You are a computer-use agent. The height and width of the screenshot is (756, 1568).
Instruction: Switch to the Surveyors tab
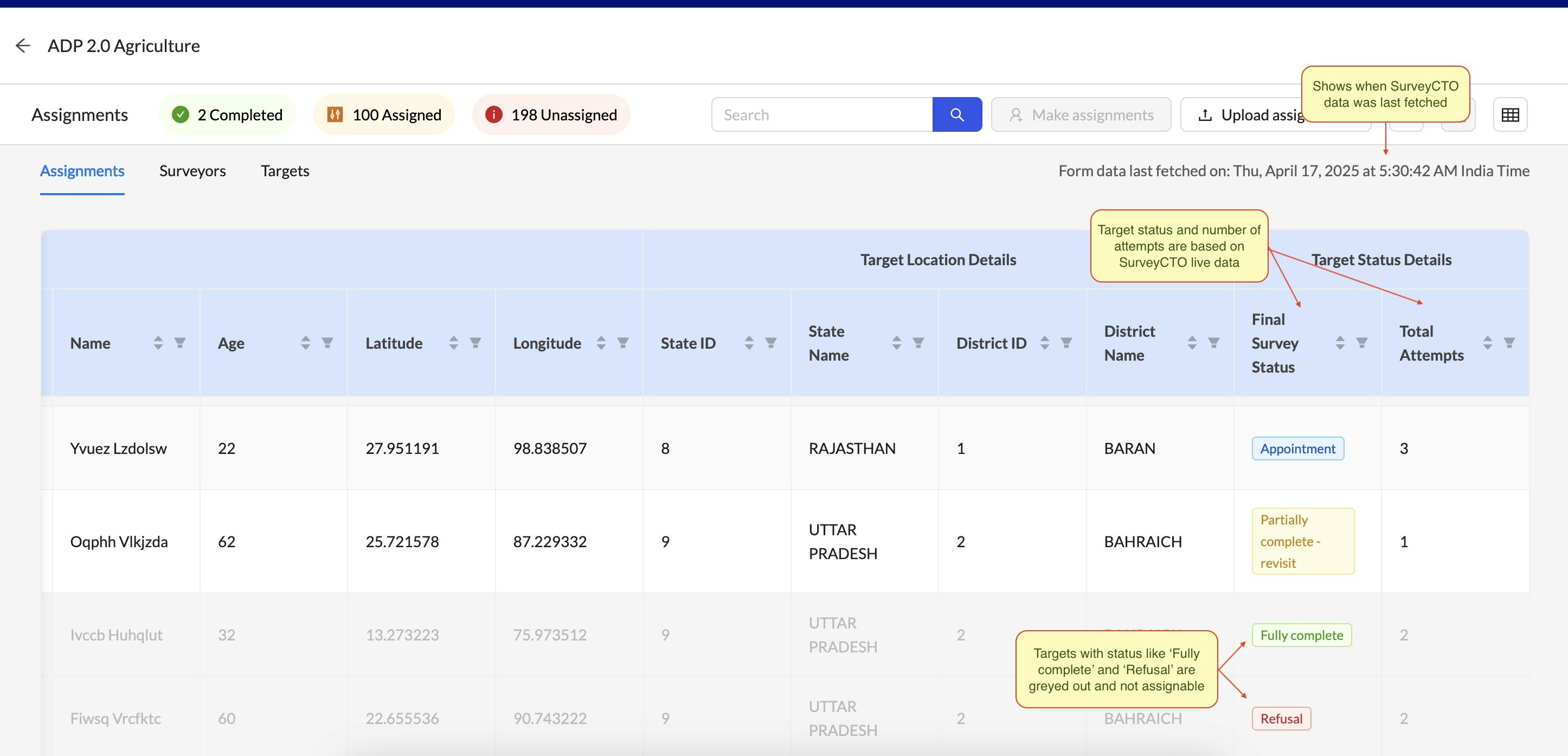[192, 171]
